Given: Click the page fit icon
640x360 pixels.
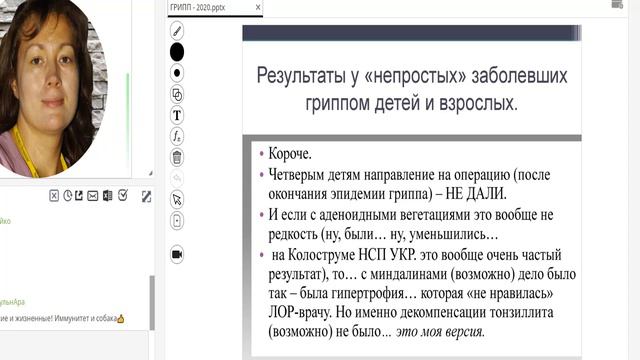Looking at the screenshot, I should click(177, 221).
